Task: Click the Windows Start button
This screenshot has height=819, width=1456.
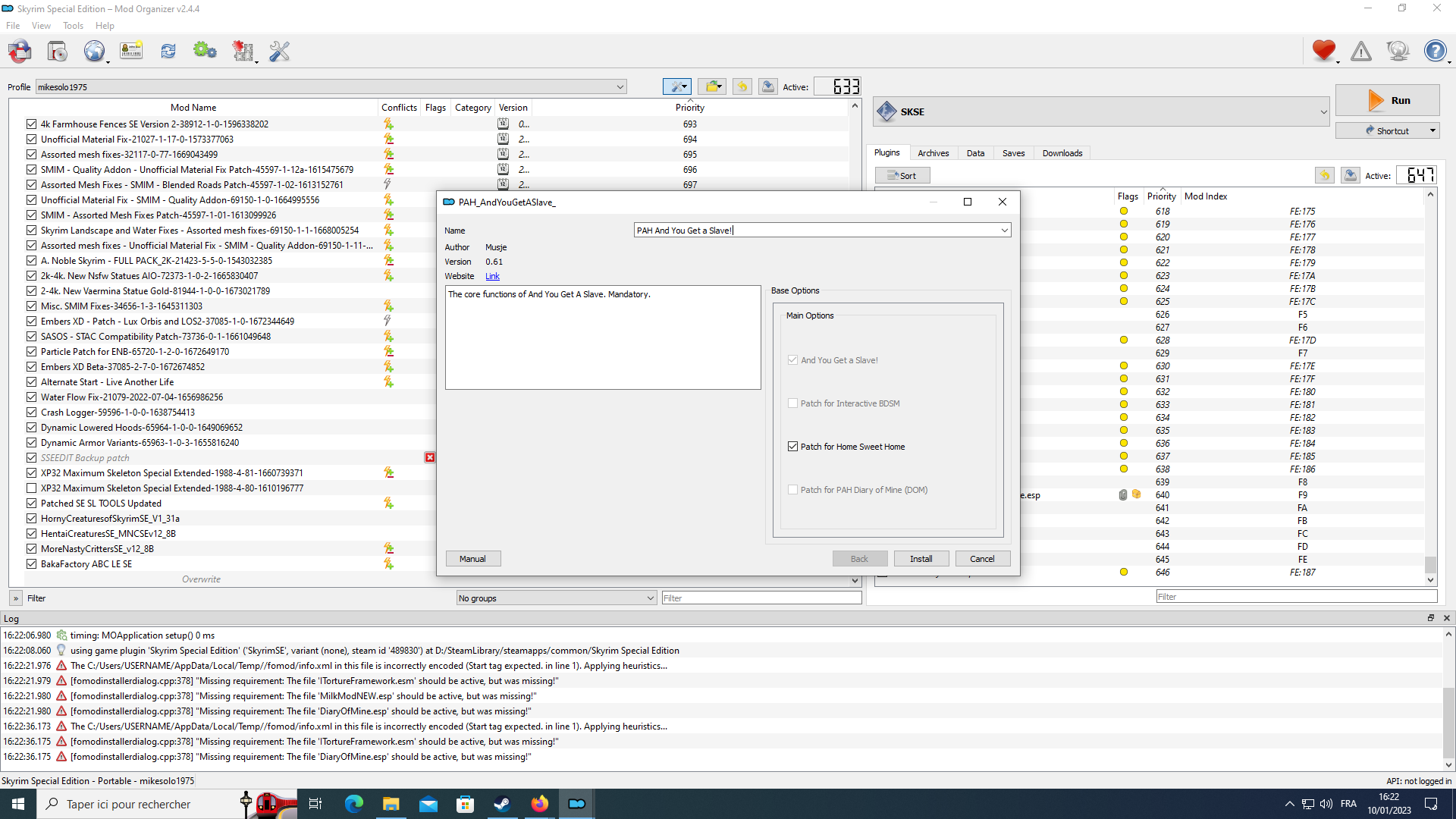Action: [x=18, y=804]
